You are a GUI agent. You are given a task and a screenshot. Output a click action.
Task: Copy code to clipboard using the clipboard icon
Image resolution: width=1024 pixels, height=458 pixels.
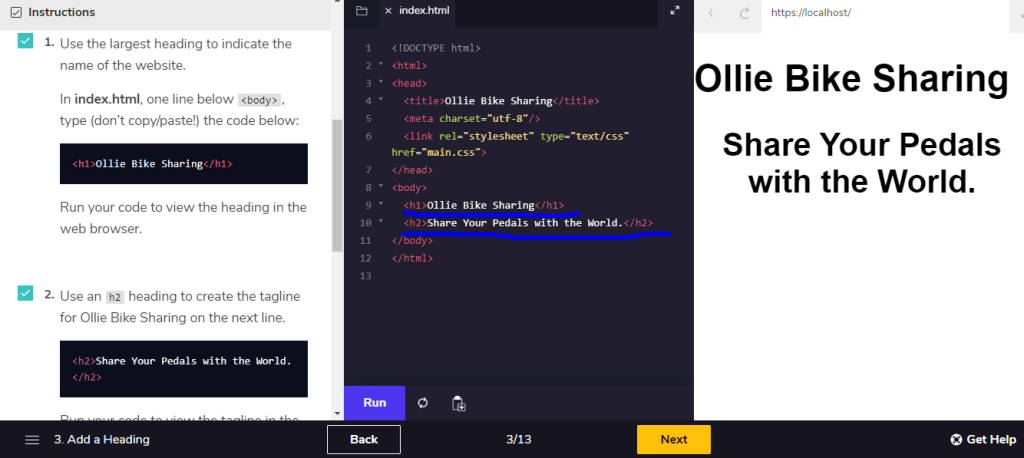click(458, 403)
